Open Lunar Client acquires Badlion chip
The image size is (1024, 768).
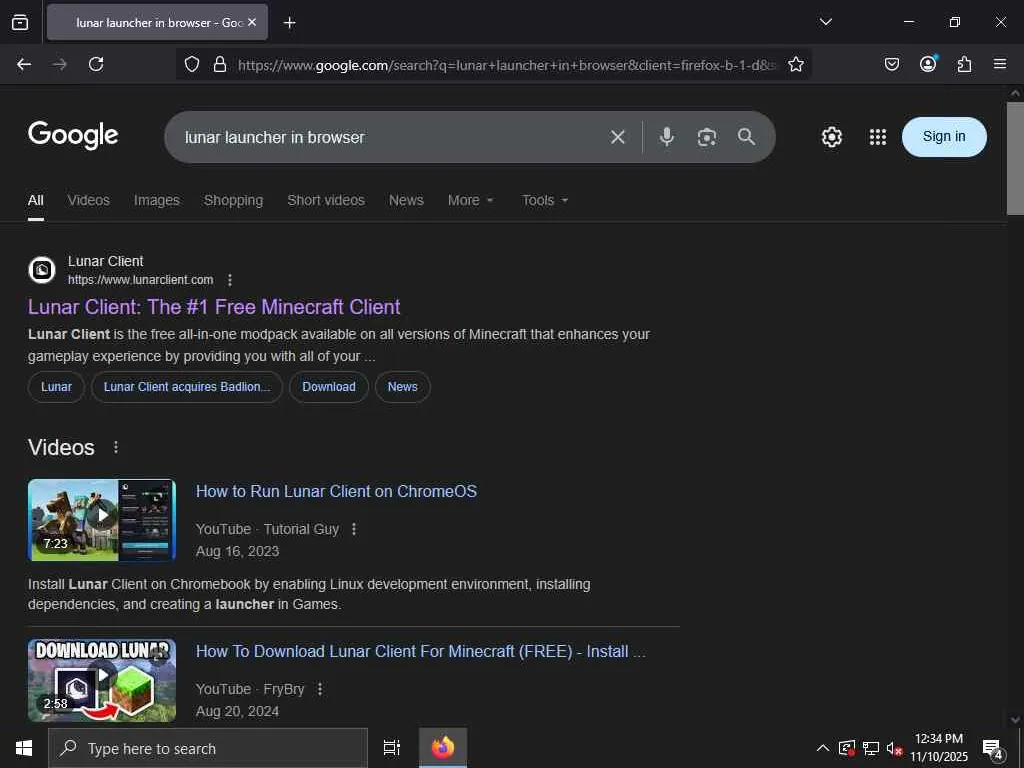point(187,387)
